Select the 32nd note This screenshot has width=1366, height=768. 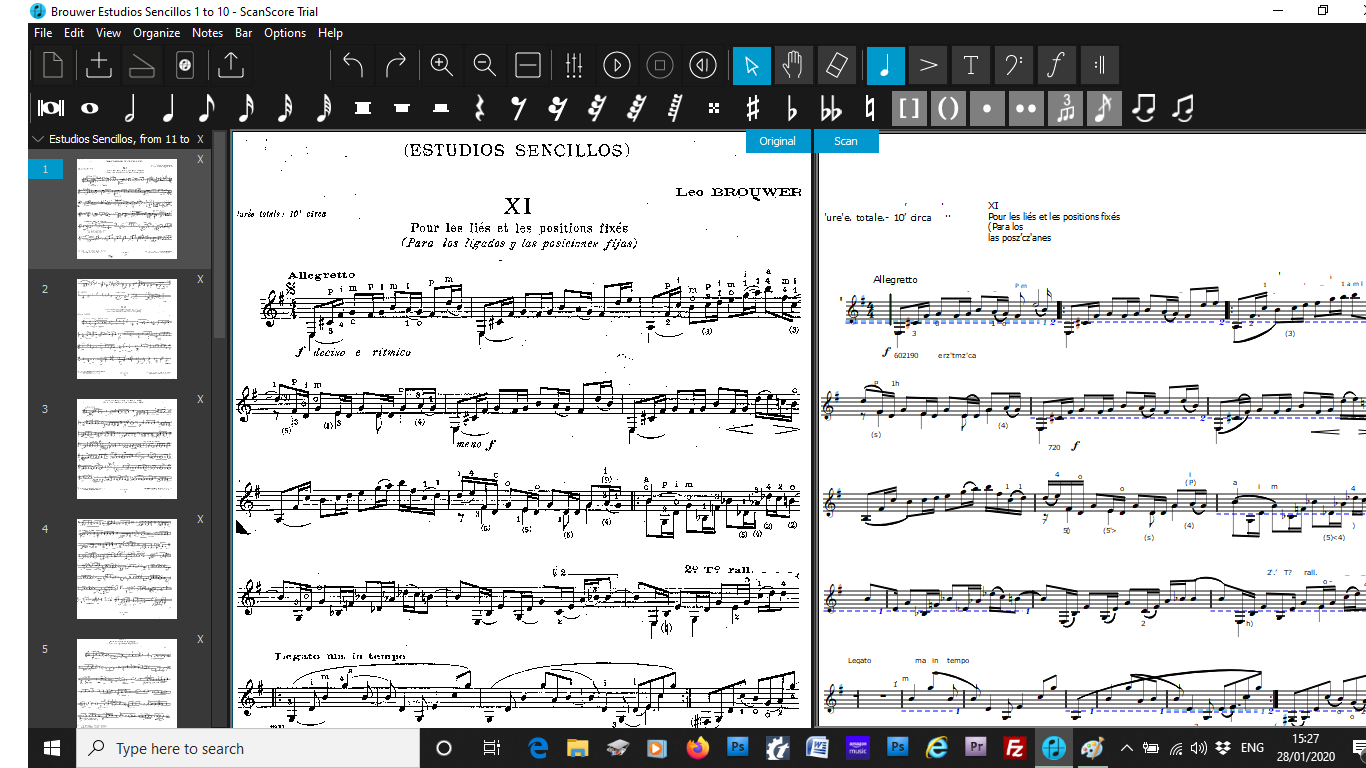tap(285, 108)
